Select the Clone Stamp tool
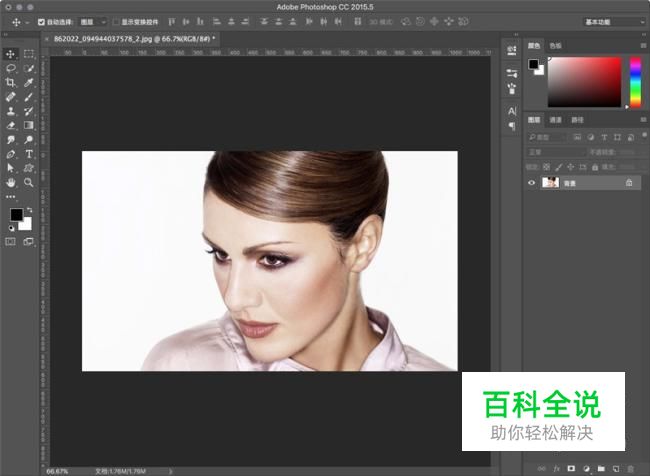Image resolution: width=650 pixels, height=476 pixels. tap(10, 112)
